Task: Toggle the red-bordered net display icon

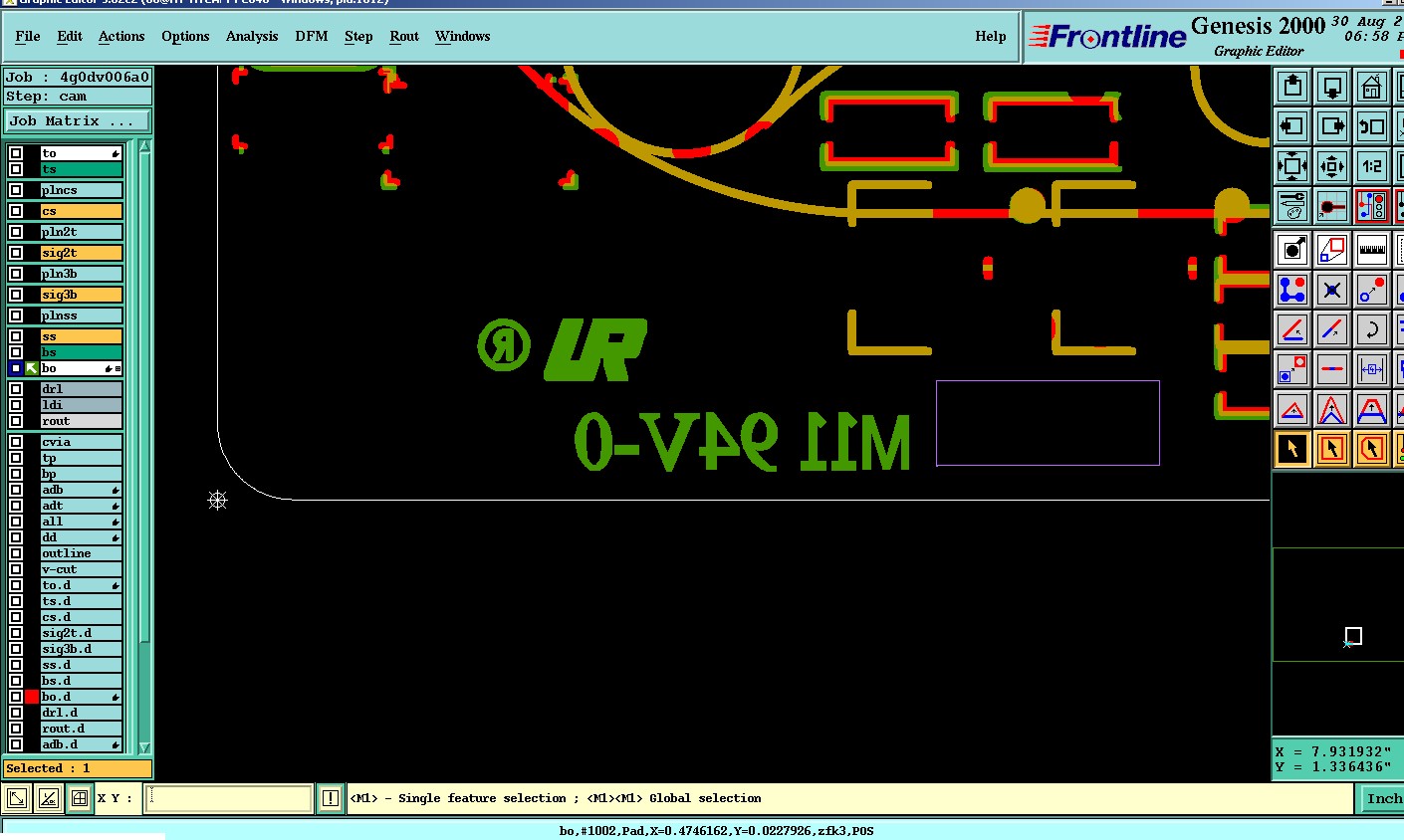Action: 1372,206
